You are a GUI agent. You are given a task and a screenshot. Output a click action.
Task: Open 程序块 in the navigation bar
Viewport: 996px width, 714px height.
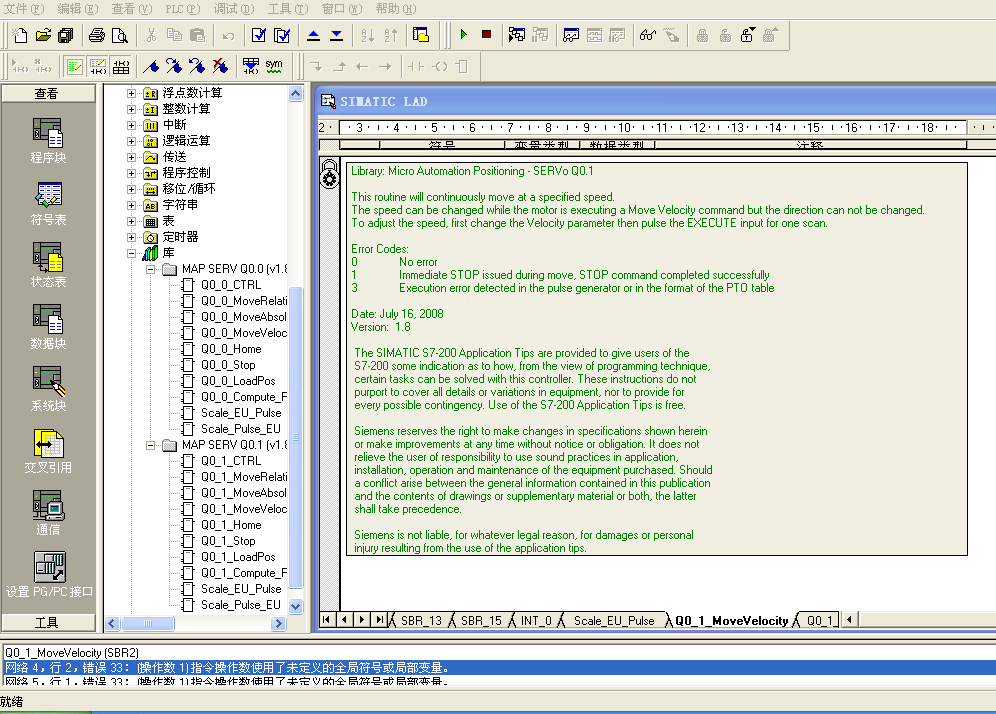coord(48,141)
